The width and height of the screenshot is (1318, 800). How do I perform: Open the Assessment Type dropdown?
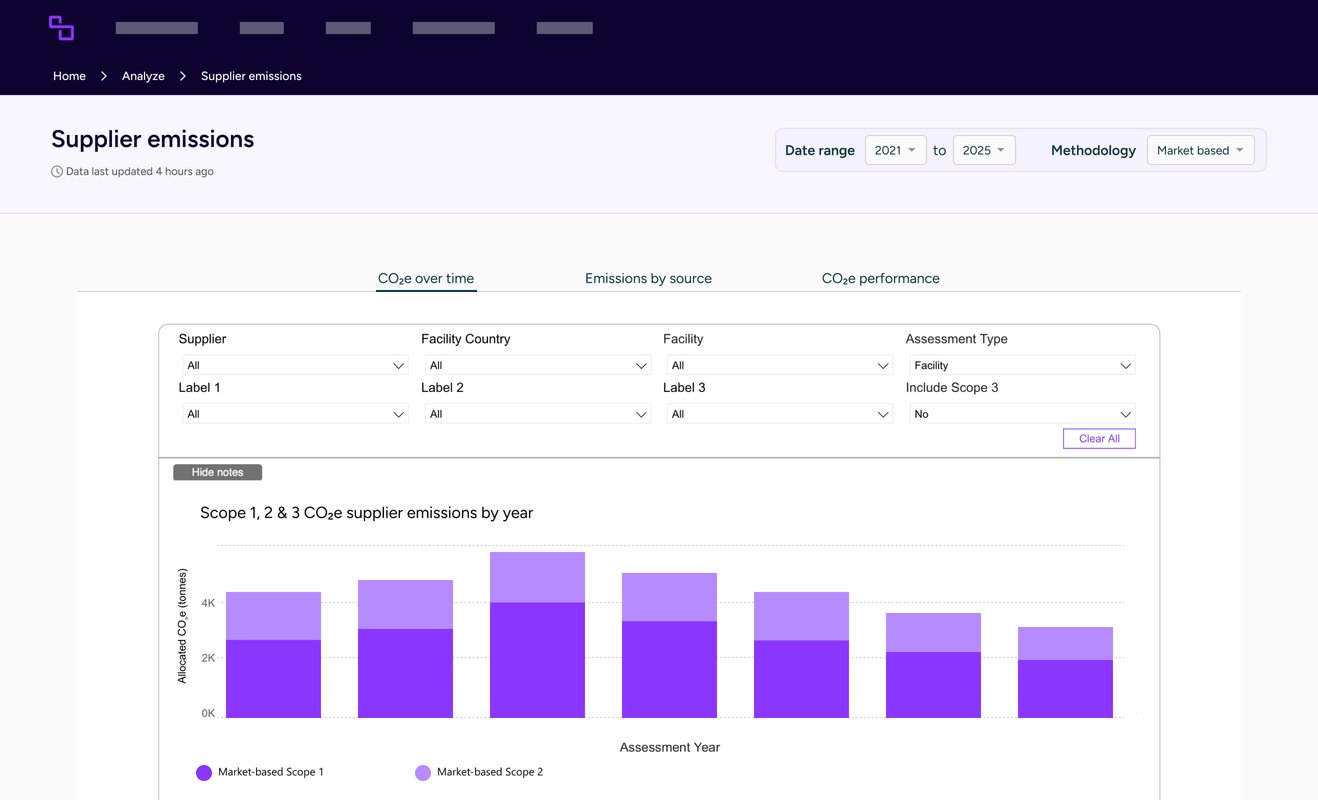(x=1022, y=366)
